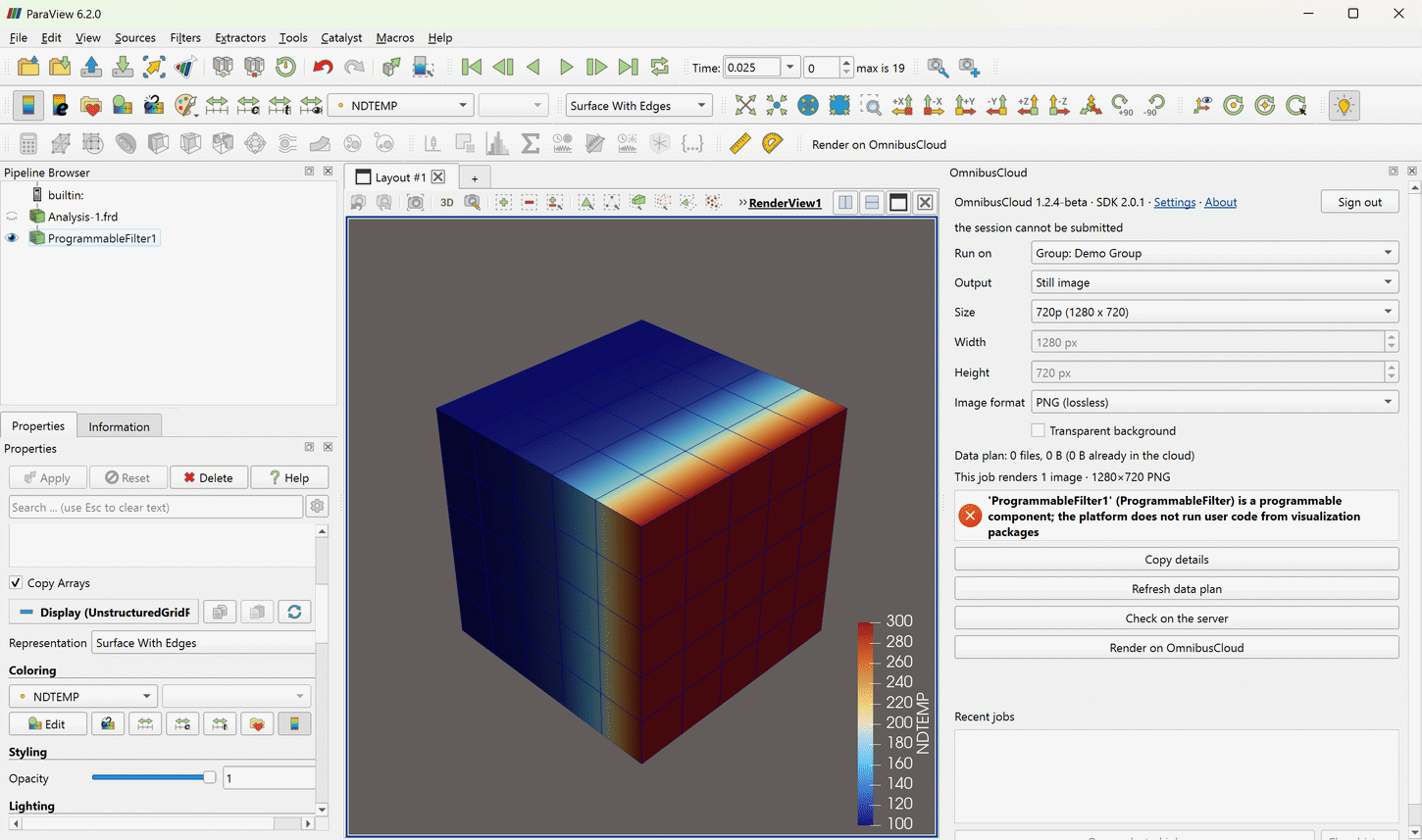Click the ruler measurement tool icon
1422x840 pixels.
click(x=740, y=144)
